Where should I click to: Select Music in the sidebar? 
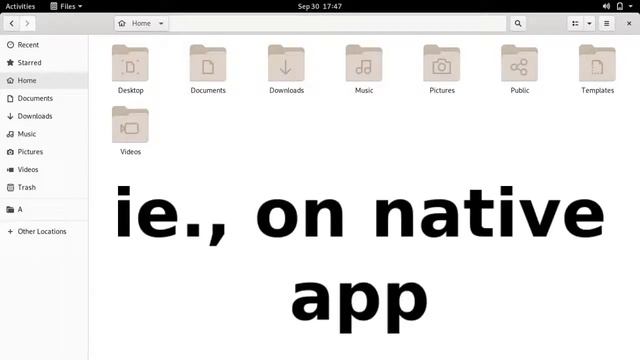[44, 134]
